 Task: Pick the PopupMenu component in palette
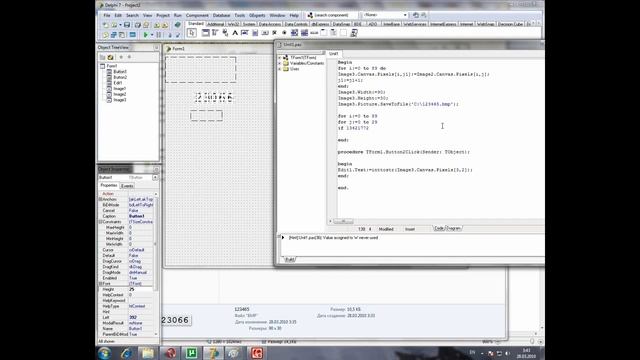coord(225,33)
